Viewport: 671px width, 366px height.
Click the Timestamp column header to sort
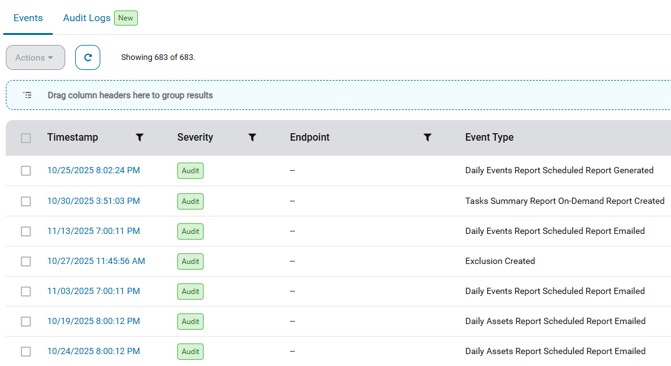73,137
